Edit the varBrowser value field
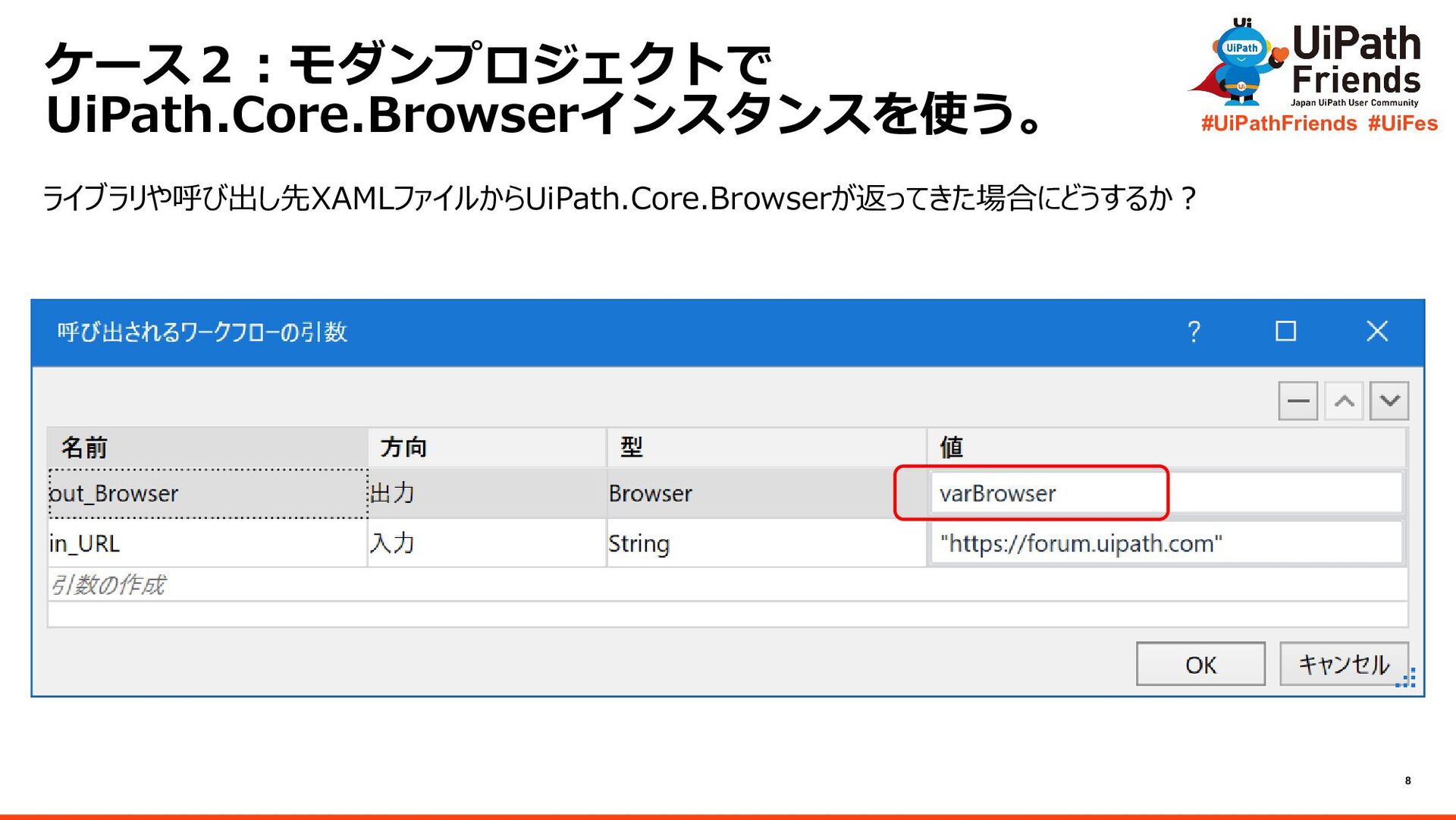1456x820 pixels. tap(1166, 493)
